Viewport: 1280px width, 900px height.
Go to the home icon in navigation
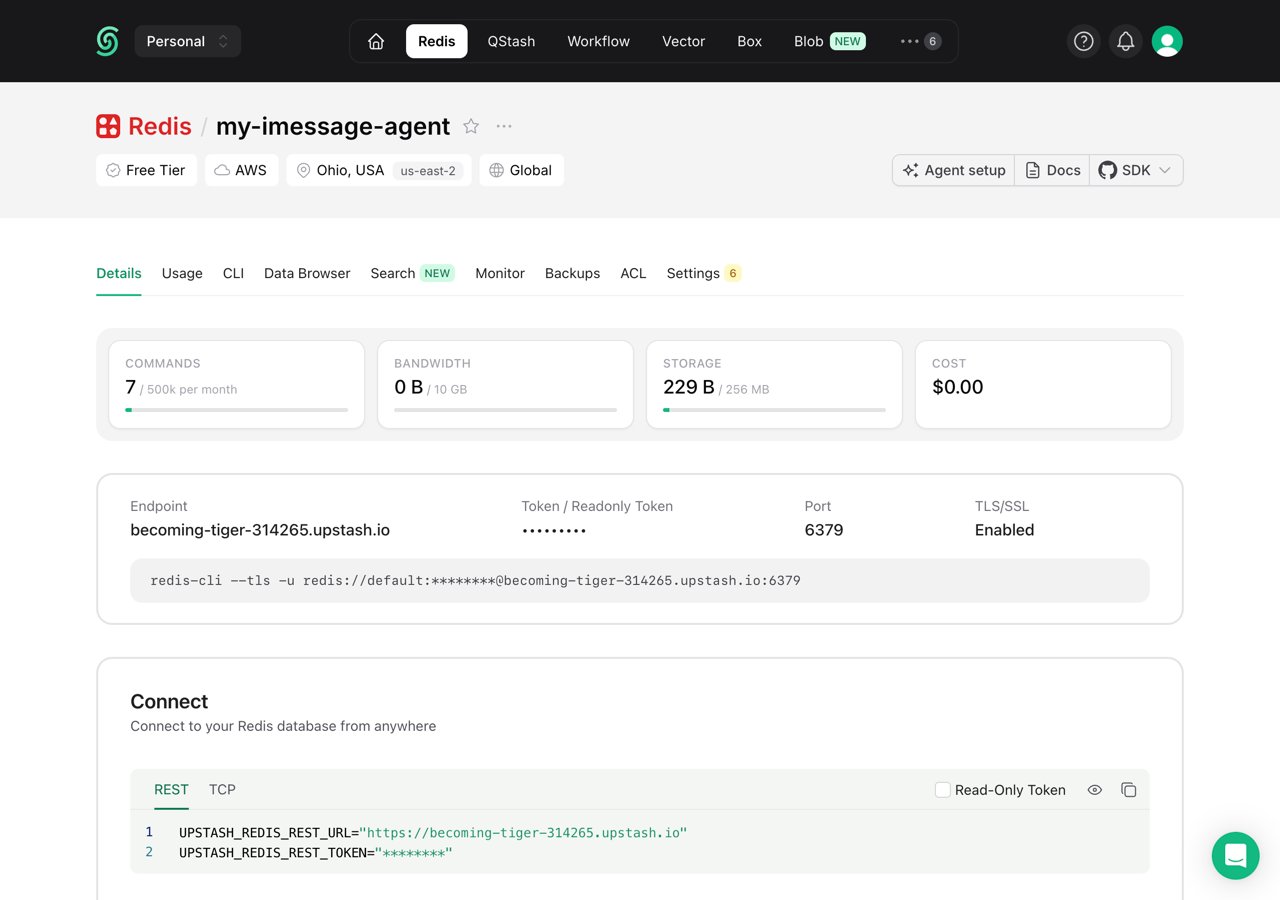(x=376, y=41)
